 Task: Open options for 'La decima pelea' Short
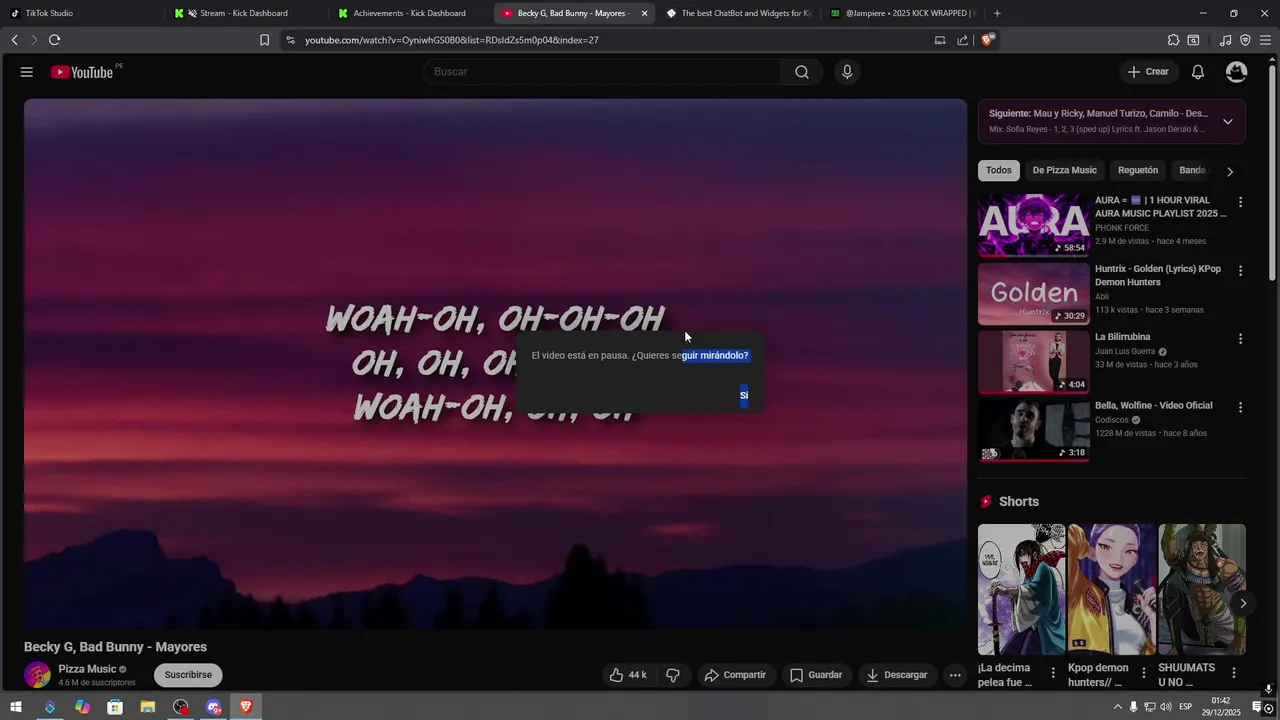pyautogui.click(x=1053, y=673)
